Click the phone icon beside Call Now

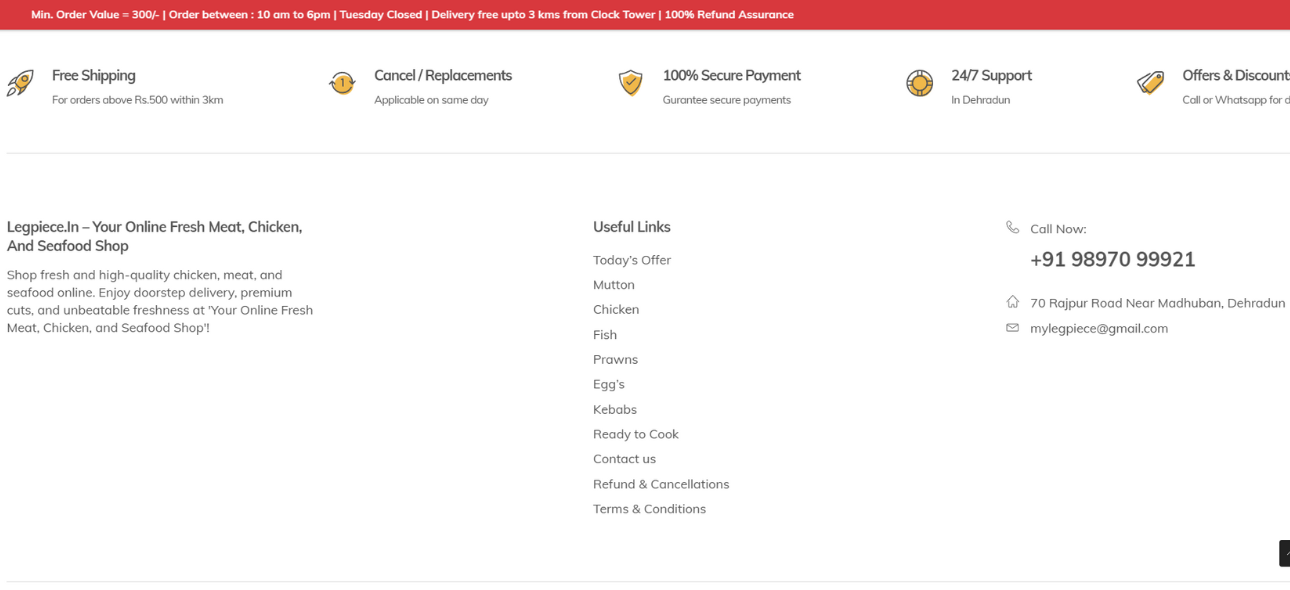1012,228
